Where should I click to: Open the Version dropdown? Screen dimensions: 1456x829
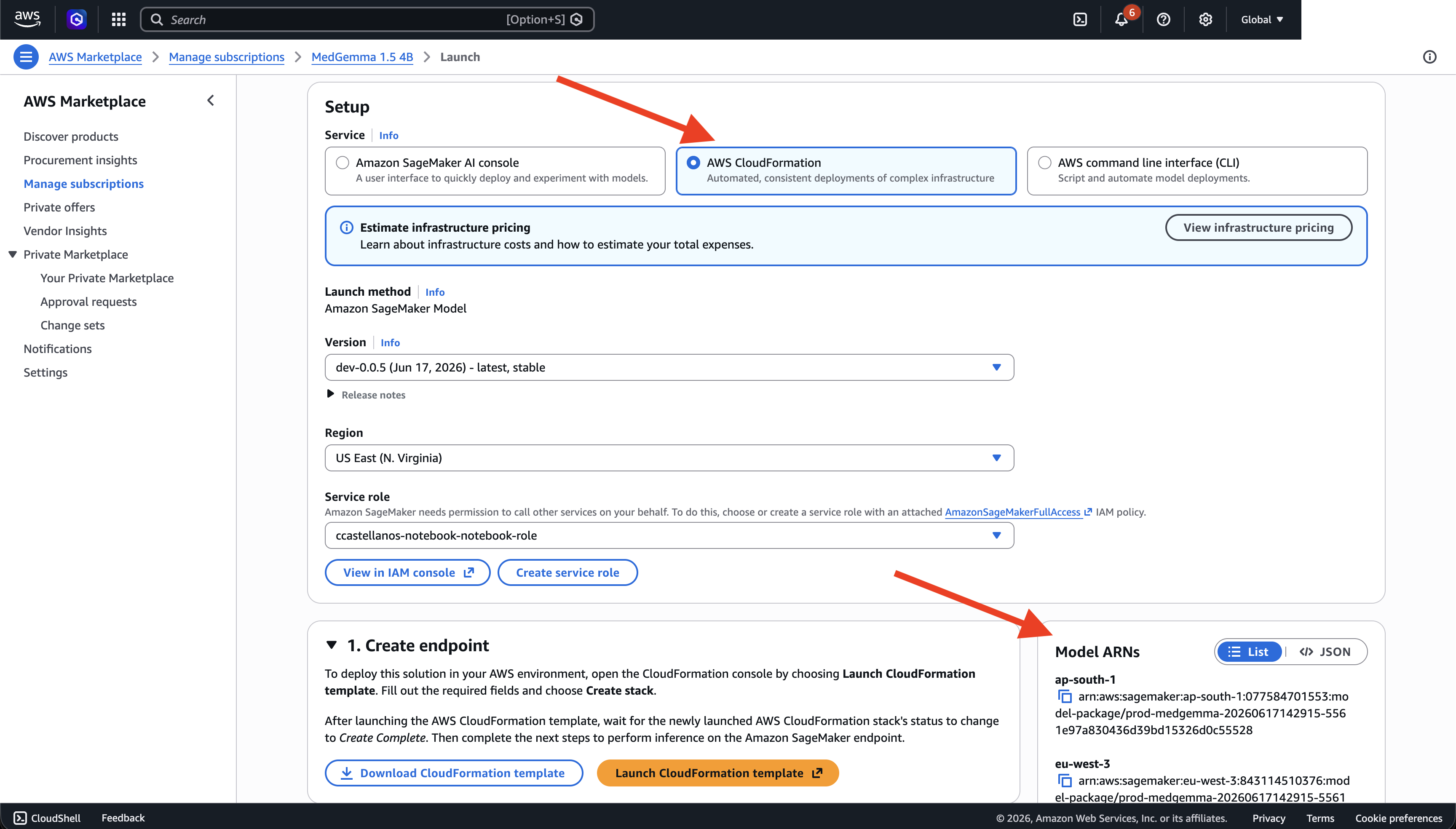(x=669, y=367)
